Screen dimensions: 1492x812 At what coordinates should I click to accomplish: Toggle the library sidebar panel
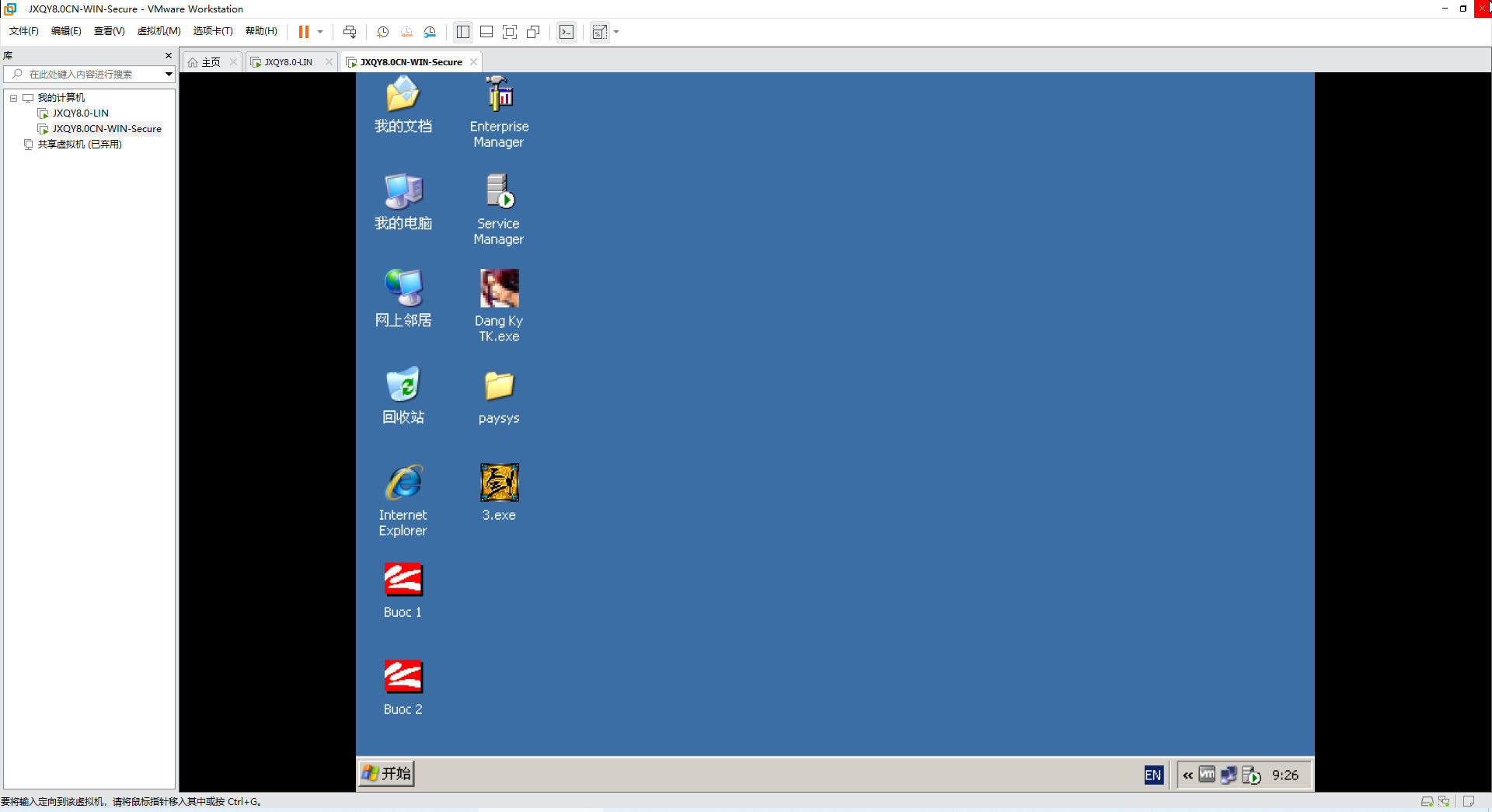[463, 32]
